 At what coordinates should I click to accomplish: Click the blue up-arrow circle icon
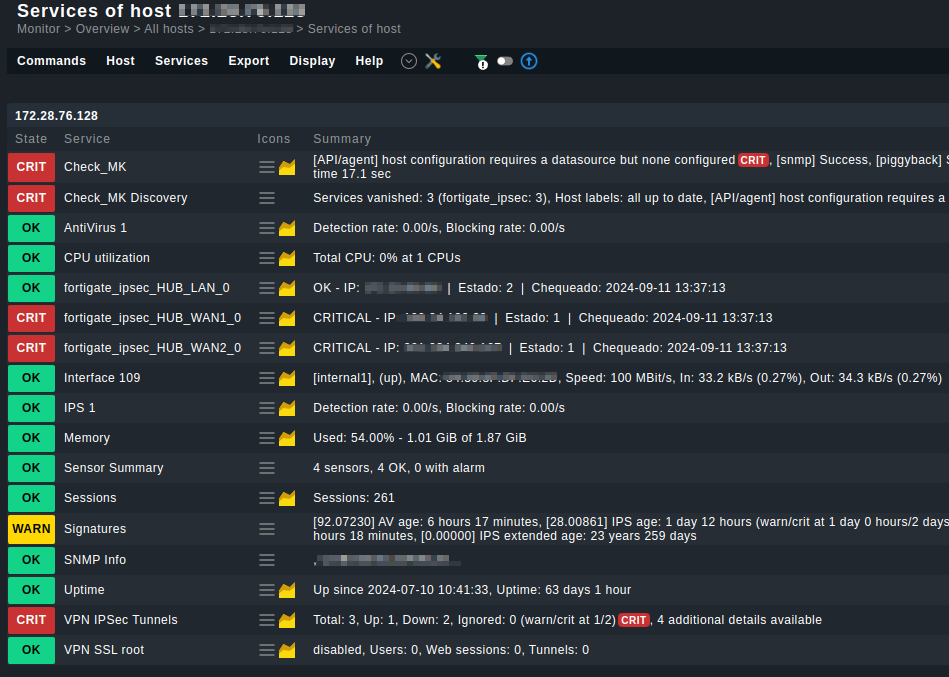529,61
